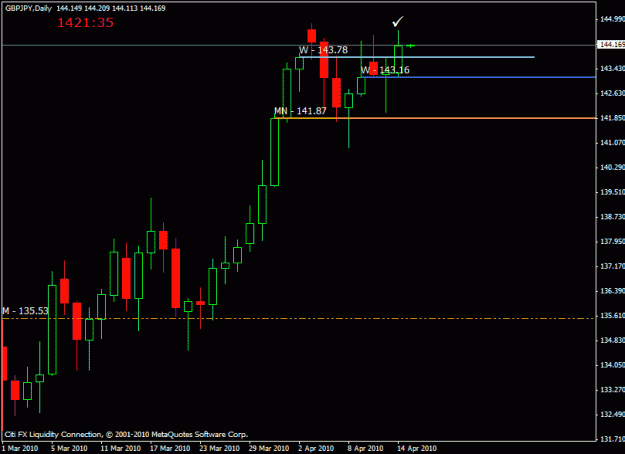Click the 137.950 price axis label
This screenshot has height=454, width=625.
(x=612, y=242)
